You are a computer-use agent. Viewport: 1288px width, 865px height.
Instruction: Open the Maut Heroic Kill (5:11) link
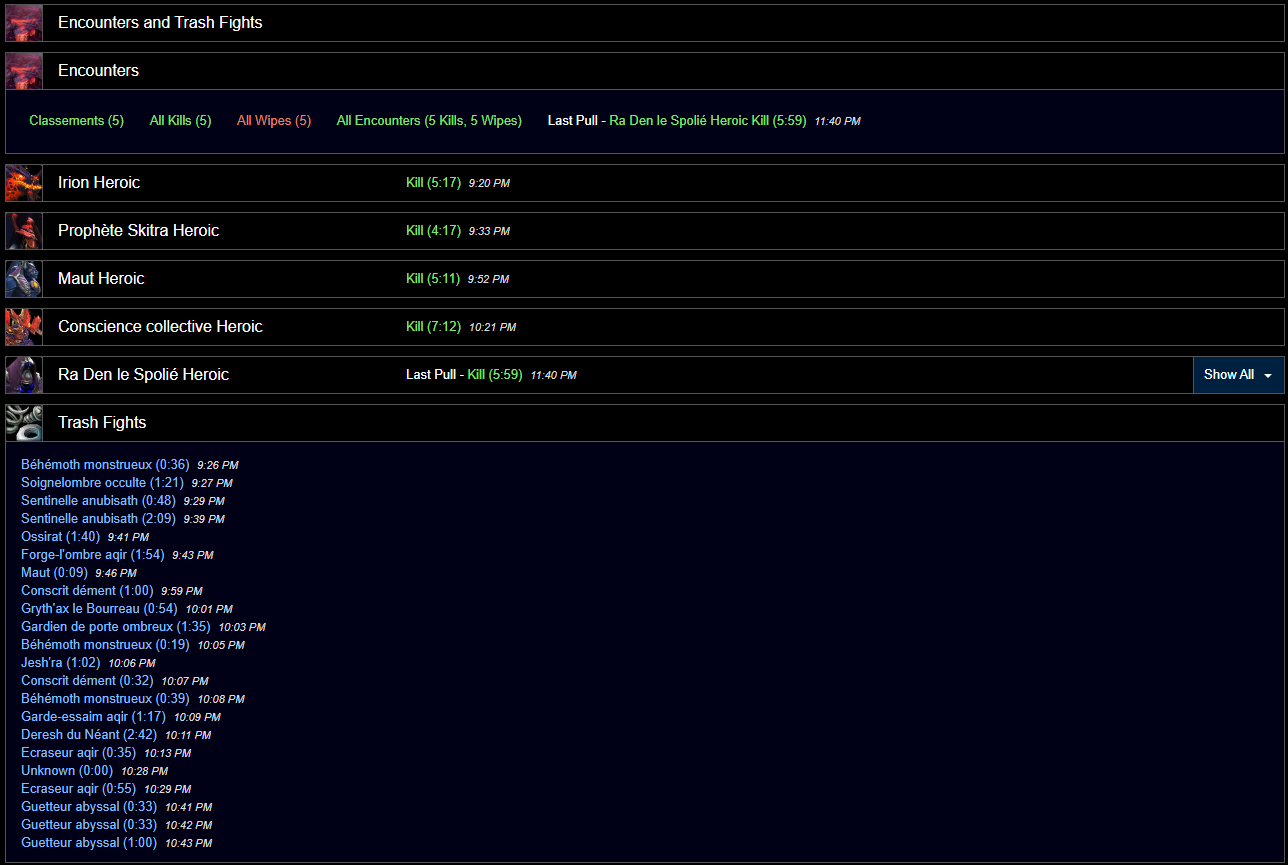[433, 279]
